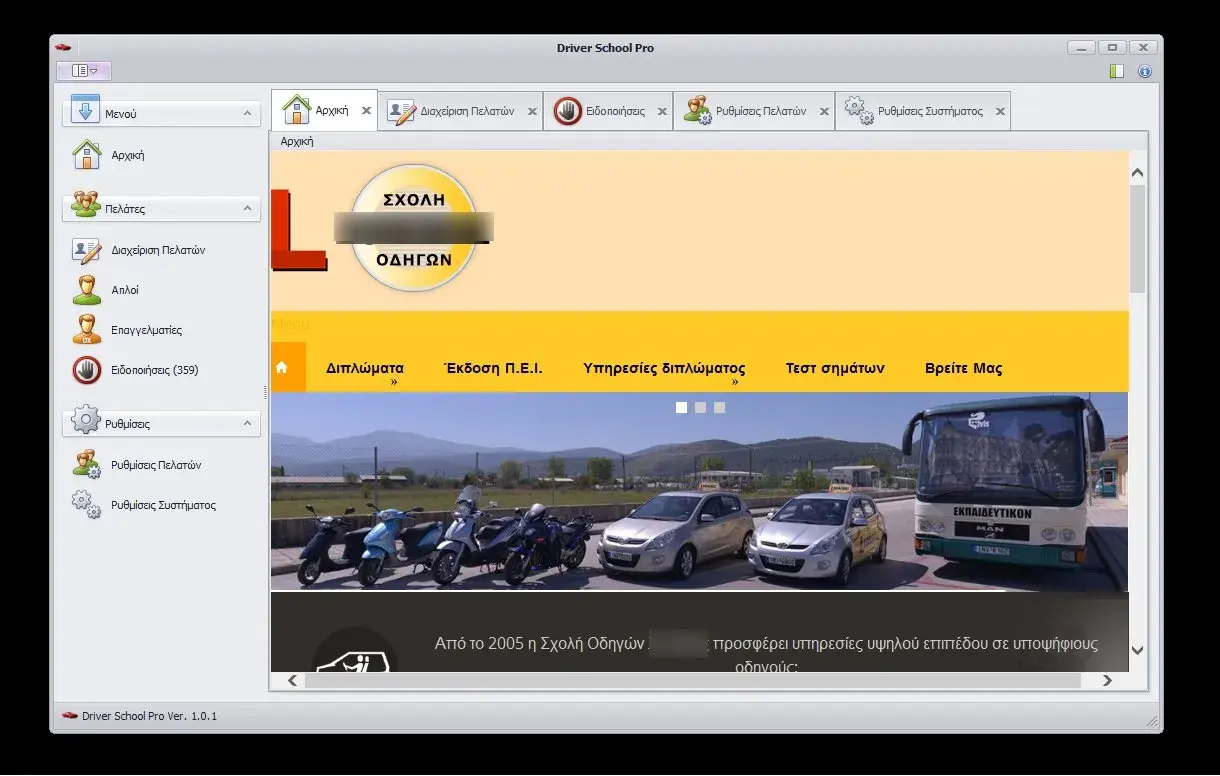Open the Αρχική home icon in sidebar

click(x=87, y=155)
